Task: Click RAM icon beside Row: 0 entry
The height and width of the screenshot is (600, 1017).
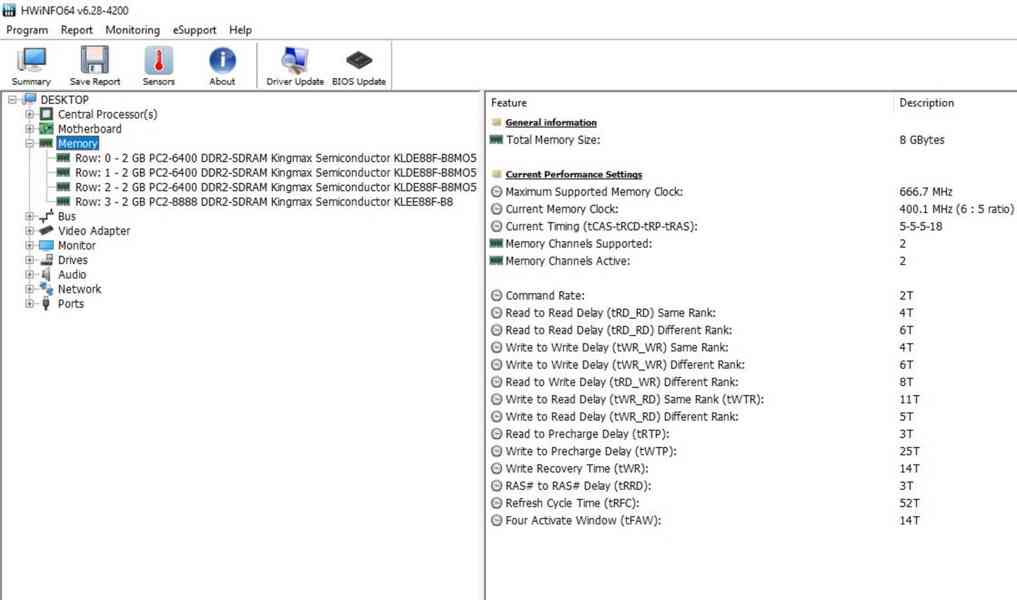Action: 63,158
